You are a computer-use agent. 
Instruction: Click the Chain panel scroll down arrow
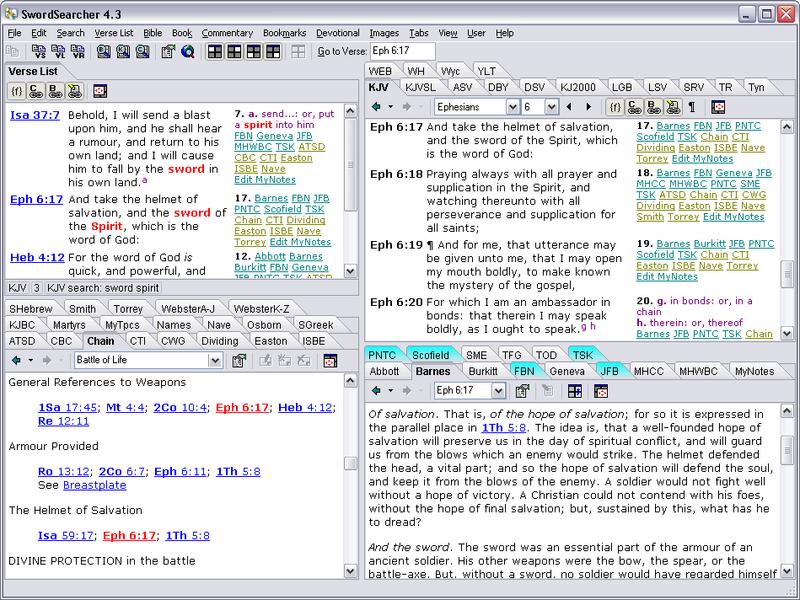(351, 571)
